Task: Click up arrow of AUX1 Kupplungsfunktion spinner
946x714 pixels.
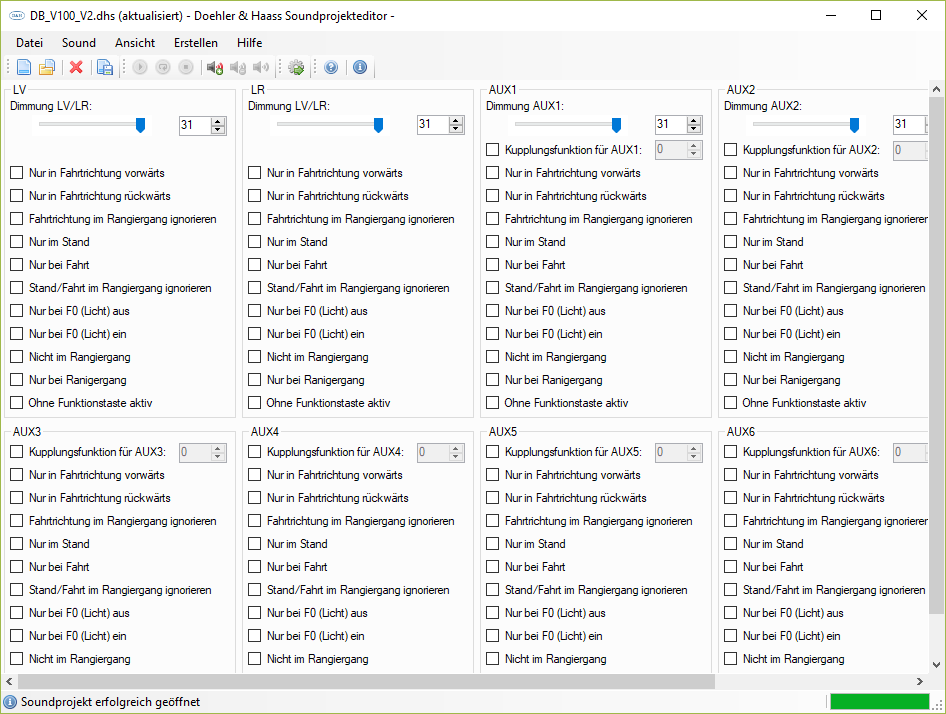Action: click(x=694, y=145)
